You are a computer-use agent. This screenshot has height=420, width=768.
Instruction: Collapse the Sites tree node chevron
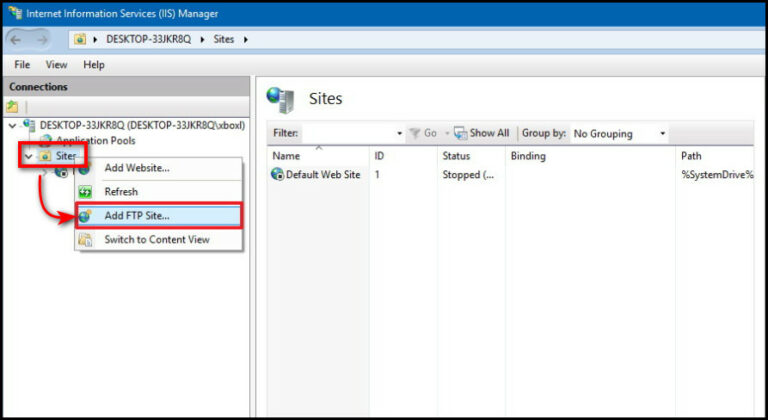pyautogui.click(x=29, y=156)
